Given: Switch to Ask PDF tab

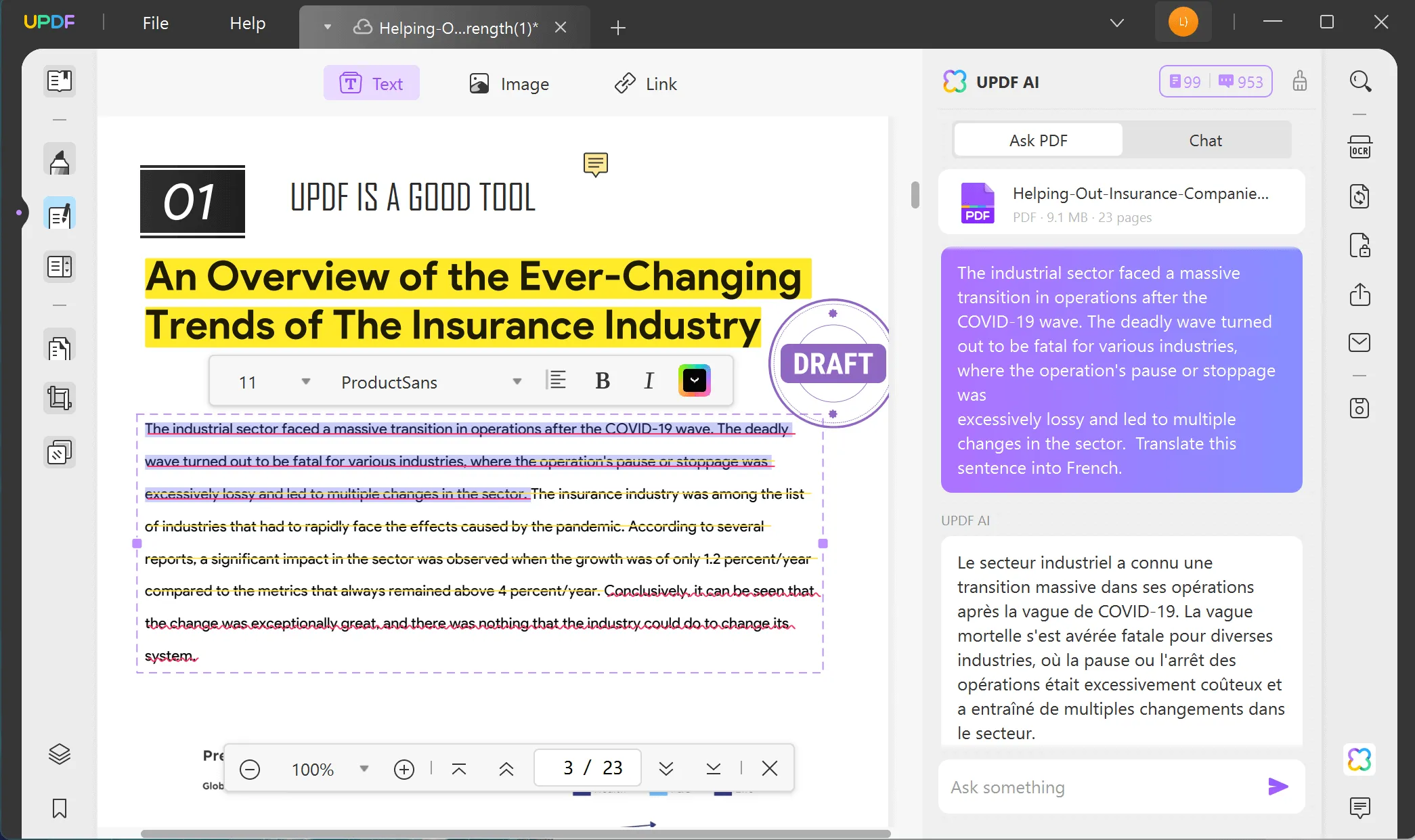Looking at the screenshot, I should pos(1039,140).
